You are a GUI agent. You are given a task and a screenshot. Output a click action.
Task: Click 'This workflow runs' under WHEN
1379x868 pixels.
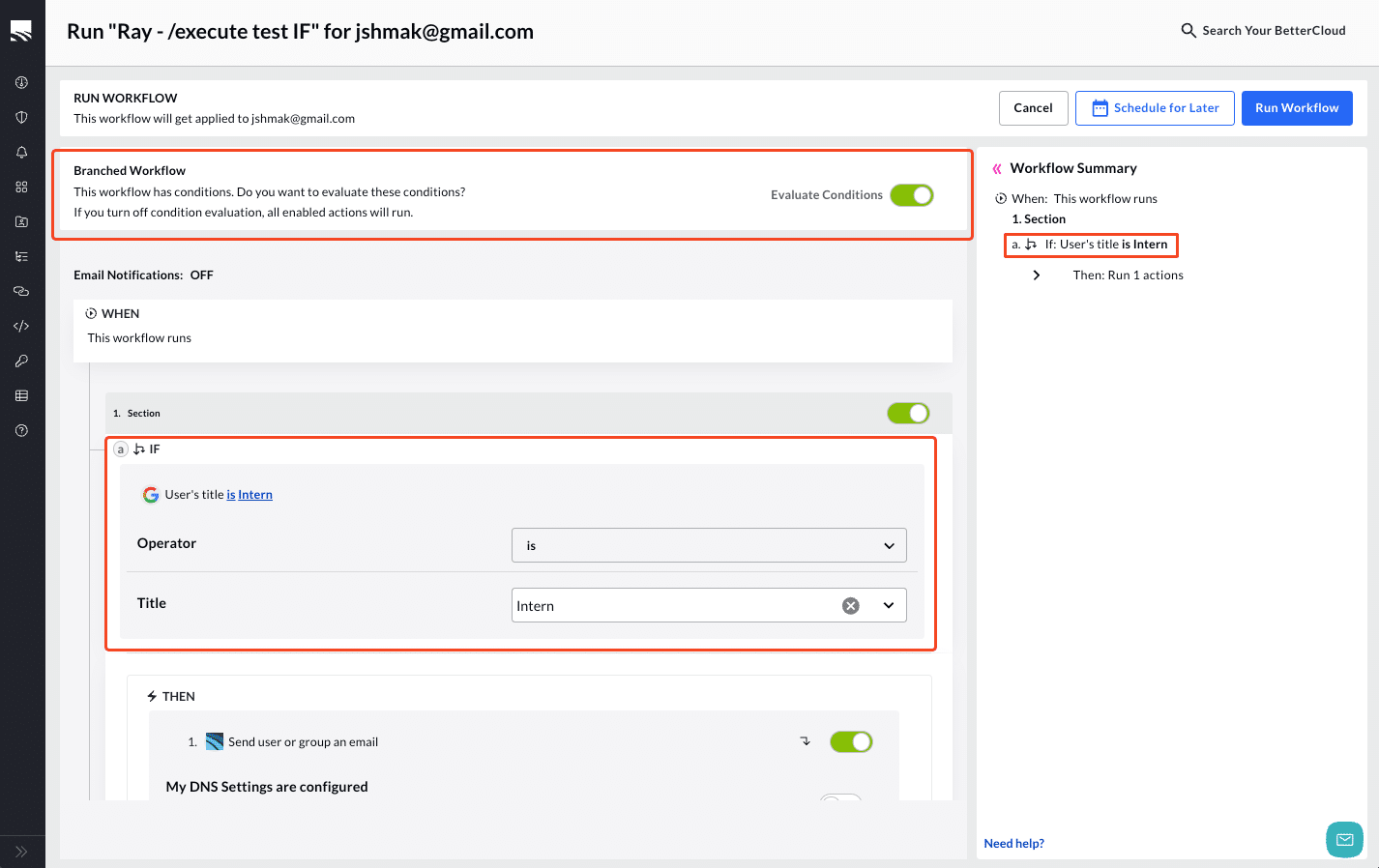pos(139,338)
